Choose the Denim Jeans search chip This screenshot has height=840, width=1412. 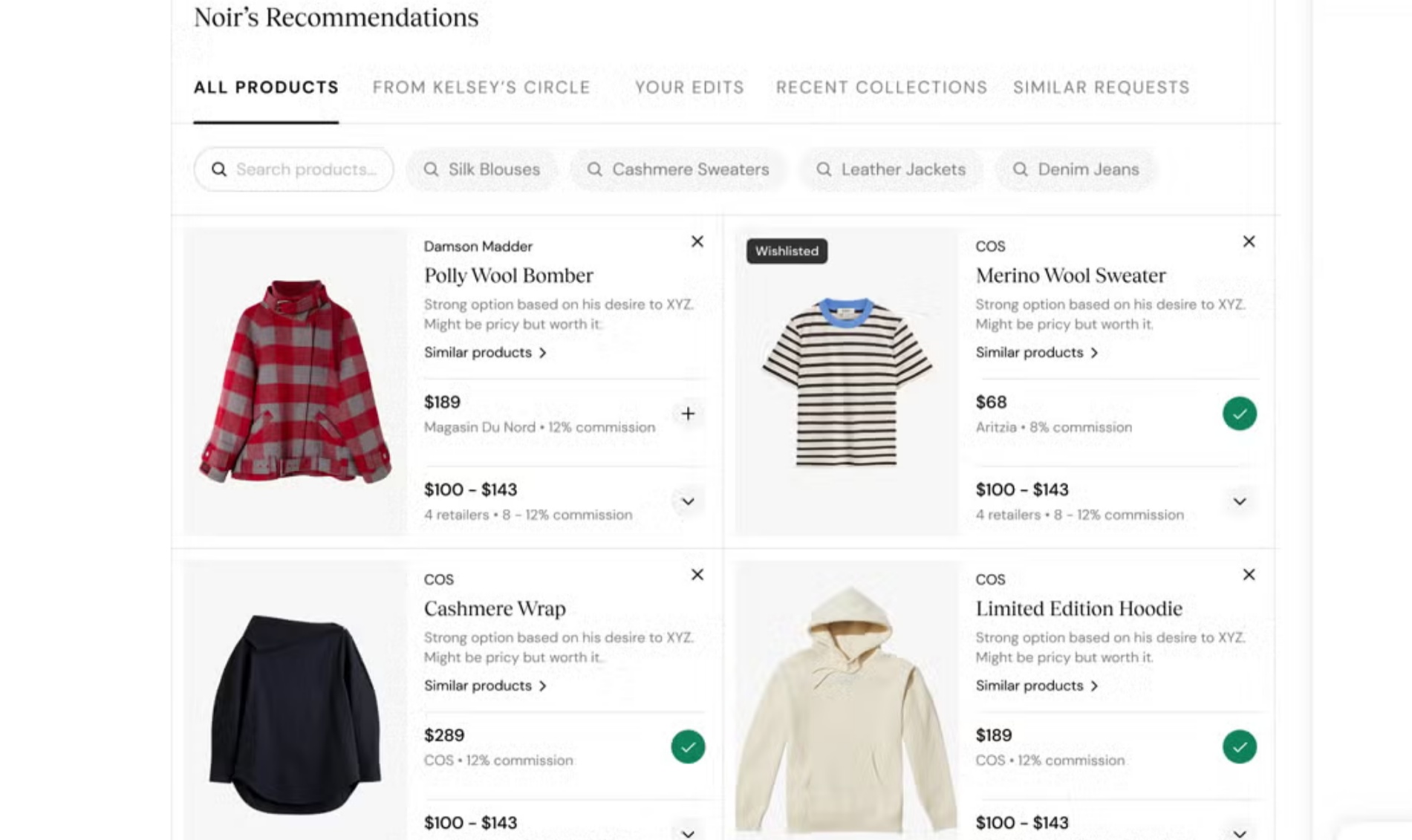coord(1076,169)
